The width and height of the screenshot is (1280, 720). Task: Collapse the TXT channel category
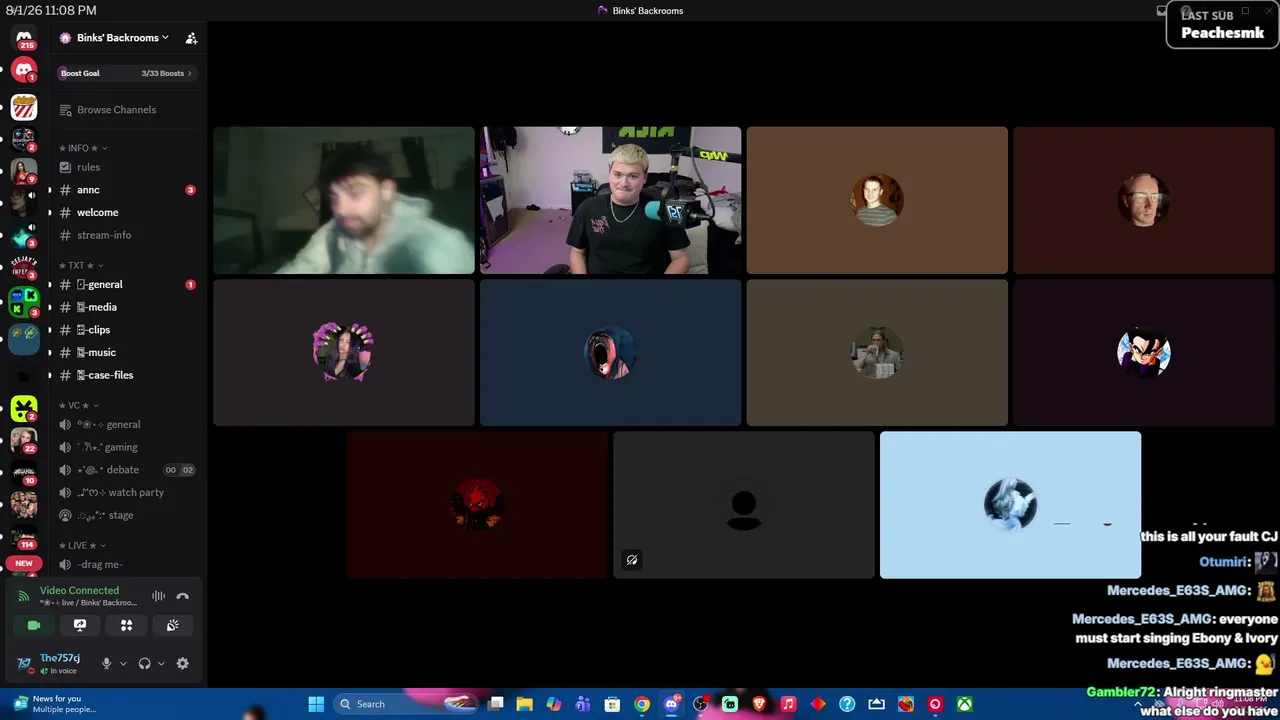[x=81, y=266]
